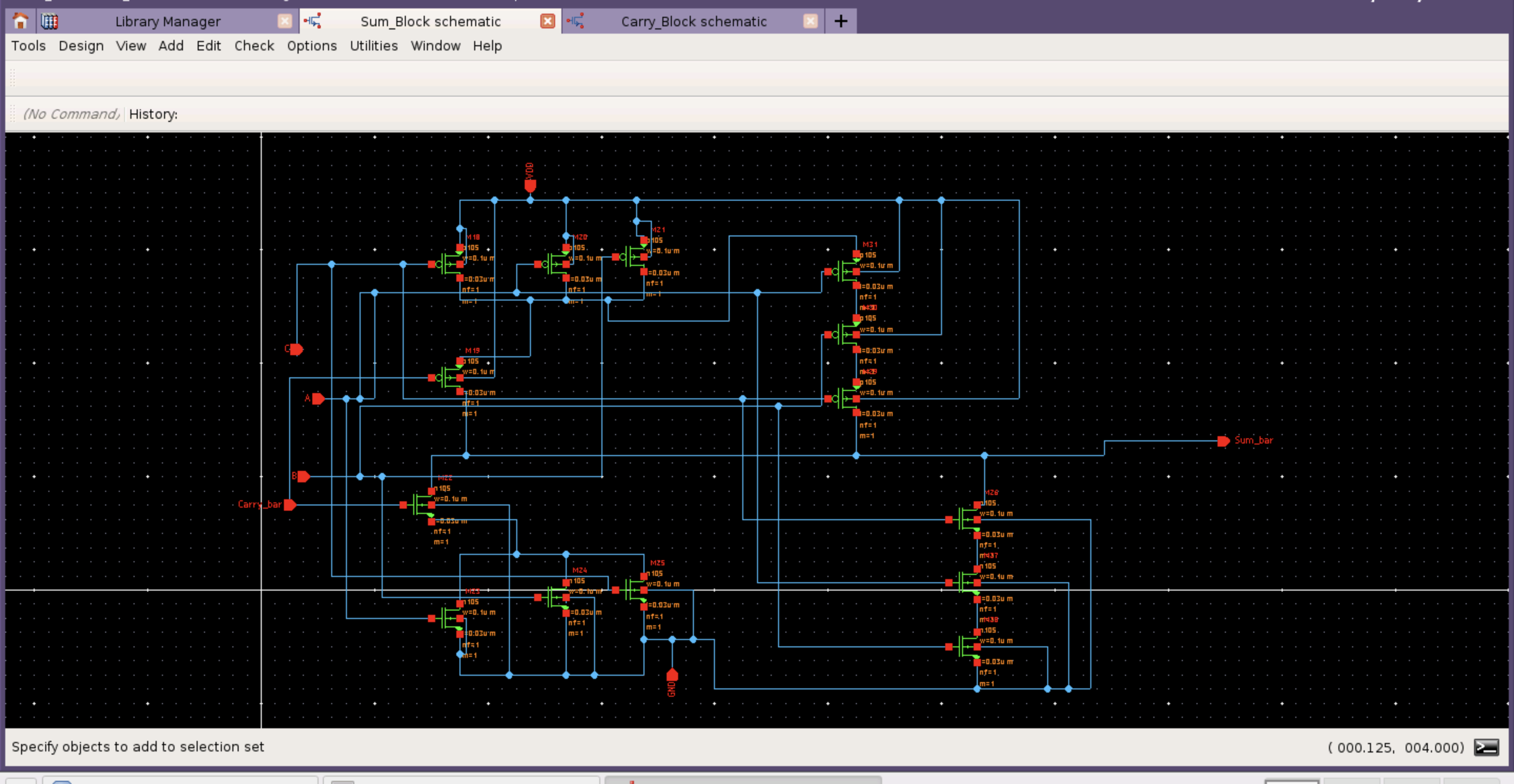Viewport: 1514px width, 784px height.
Task: Select transistor M31 in the schematic
Action: coord(846,272)
